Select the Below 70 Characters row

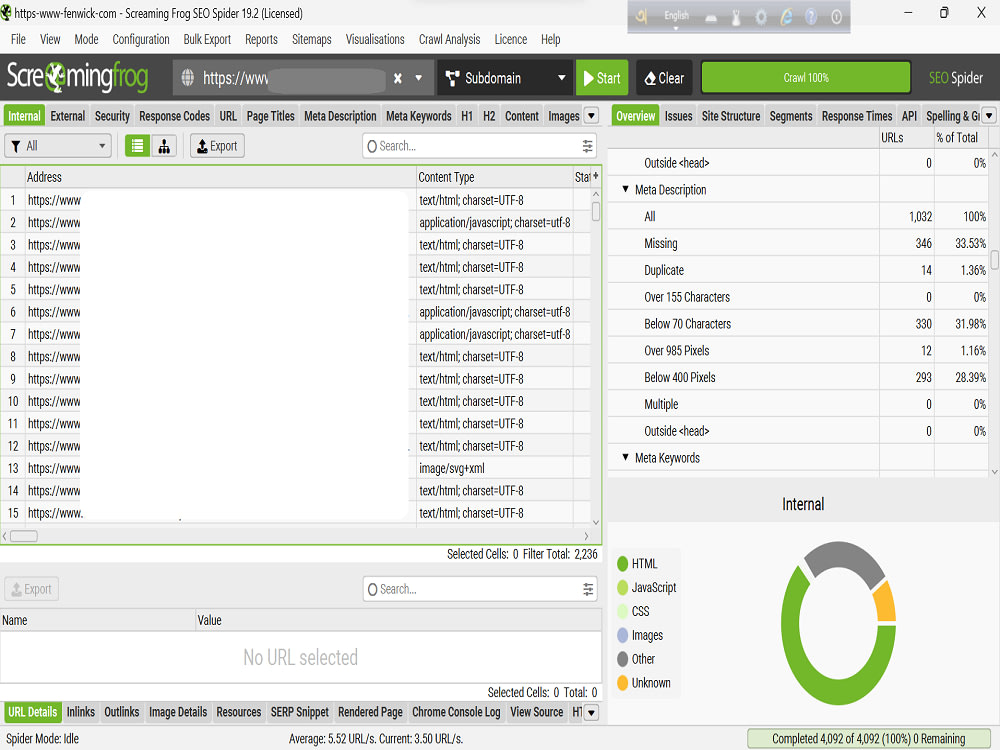[798, 324]
